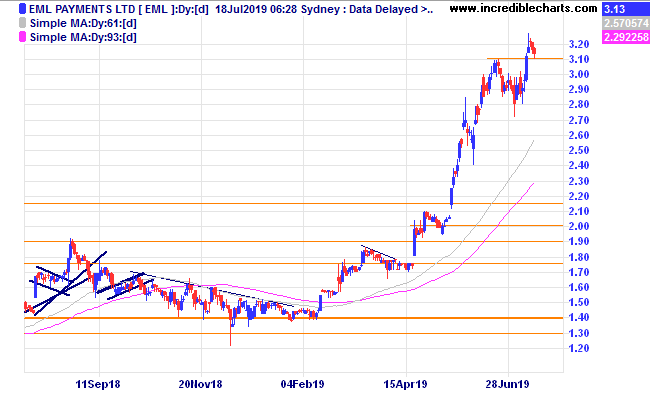Click the 20Nov18 date axis label
Viewport: 651px width, 395px height.
(x=201, y=384)
